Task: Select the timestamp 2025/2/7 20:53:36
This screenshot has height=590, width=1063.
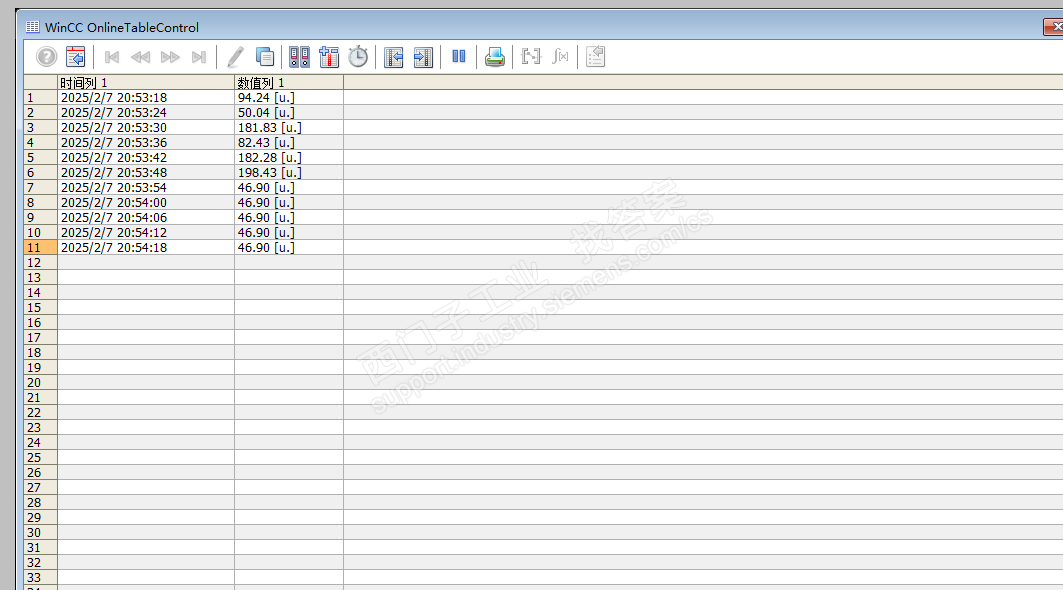Action: (114, 142)
